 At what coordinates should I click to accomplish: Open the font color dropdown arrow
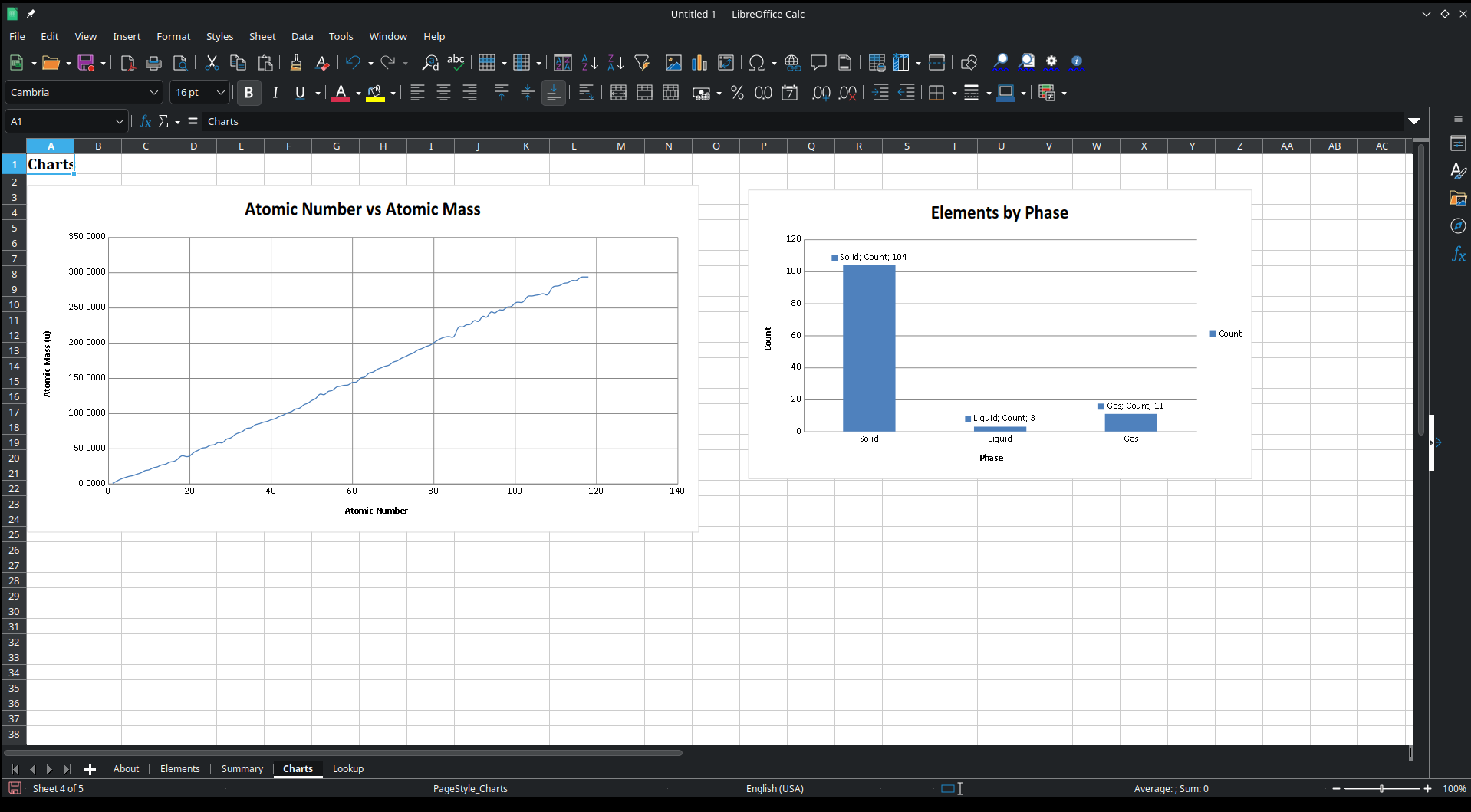coord(356,93)
